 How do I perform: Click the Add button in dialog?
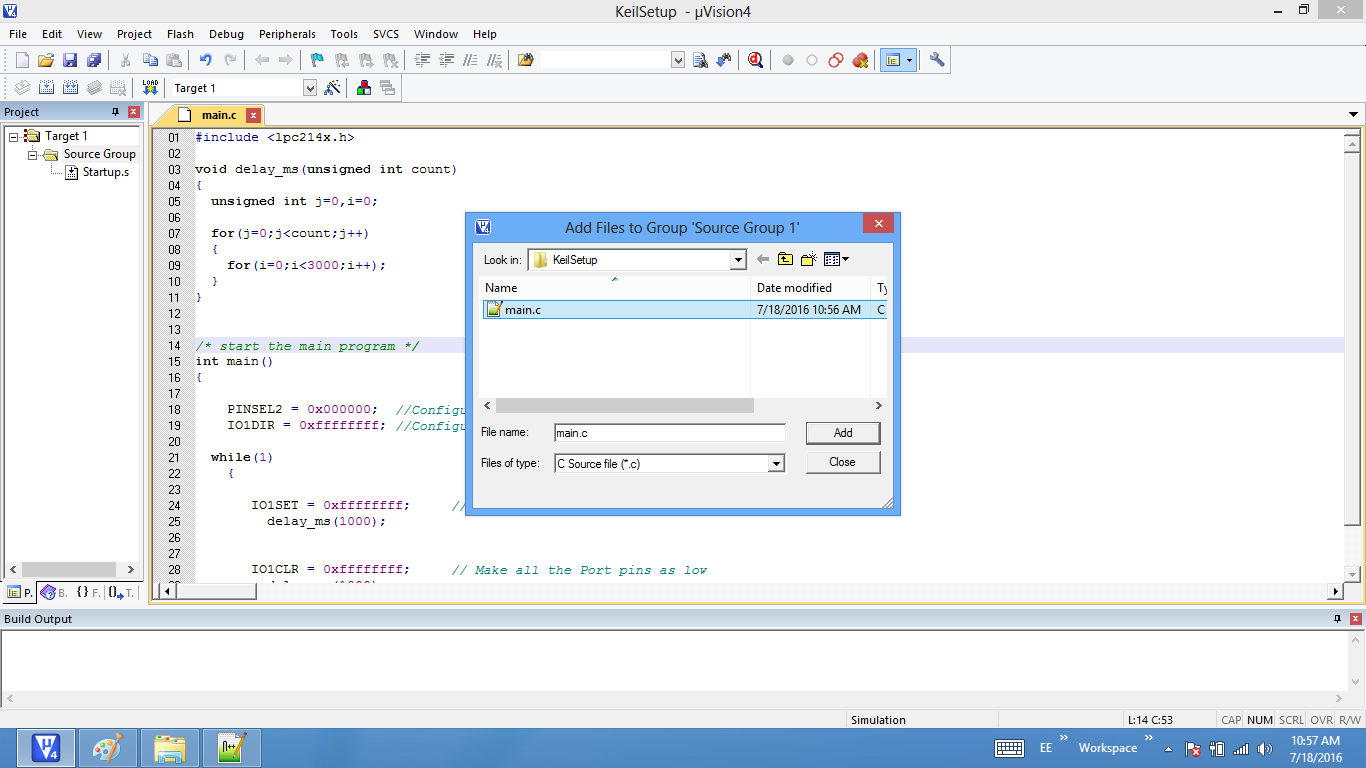click(x=843, y=433)
